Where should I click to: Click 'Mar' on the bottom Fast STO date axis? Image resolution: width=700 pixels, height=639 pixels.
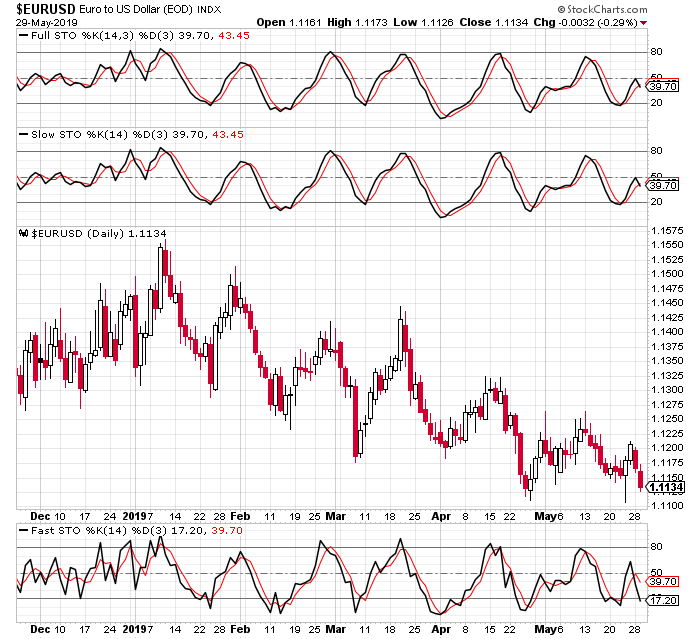[336, 630]
